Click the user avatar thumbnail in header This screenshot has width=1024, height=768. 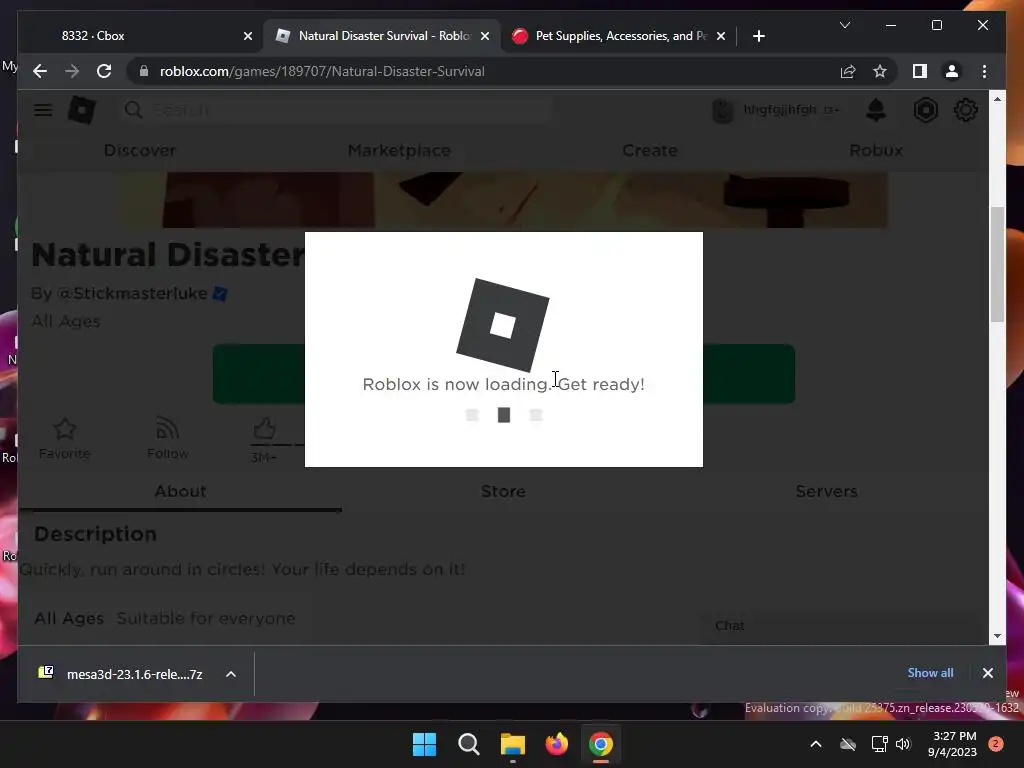coord(723,110)
